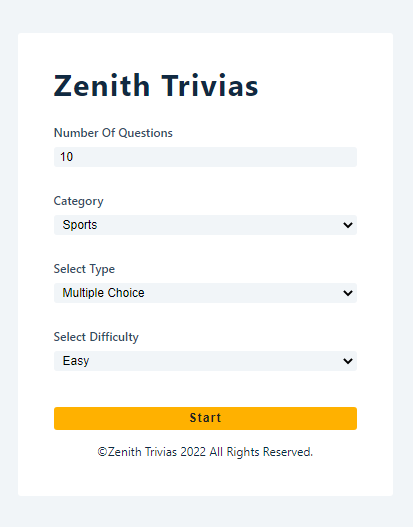Open the Select Type dropdown
Screen dimensions: 413x527
205,293
